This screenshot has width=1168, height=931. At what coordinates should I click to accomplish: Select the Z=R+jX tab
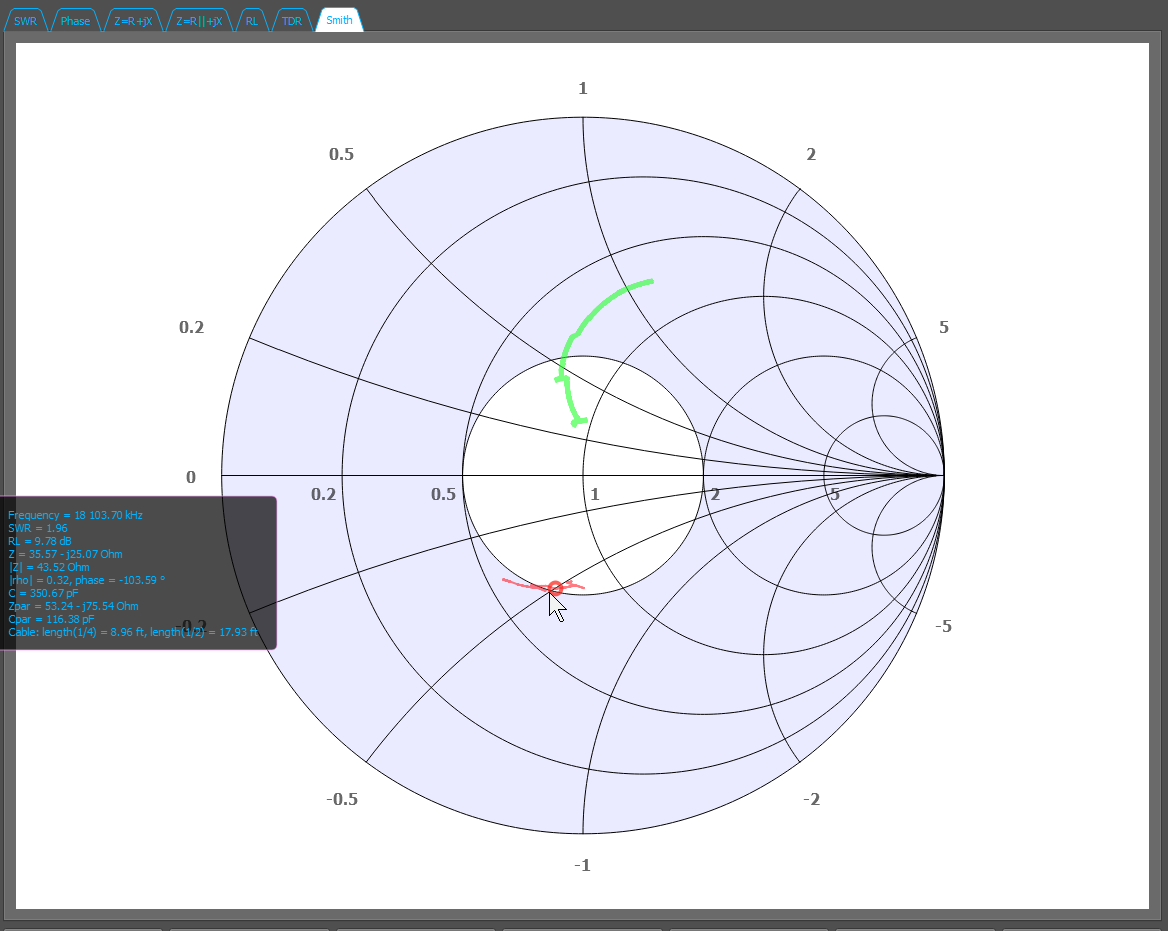133,21
